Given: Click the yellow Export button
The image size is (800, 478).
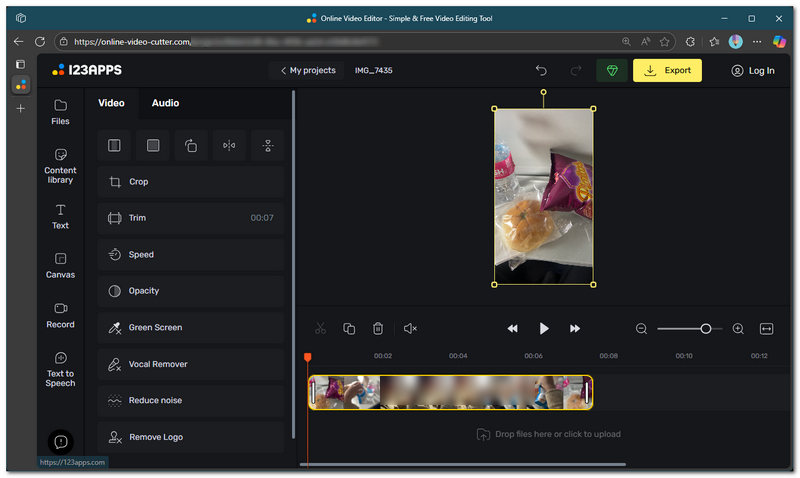Looking at the screenshot, I should 667,71.
